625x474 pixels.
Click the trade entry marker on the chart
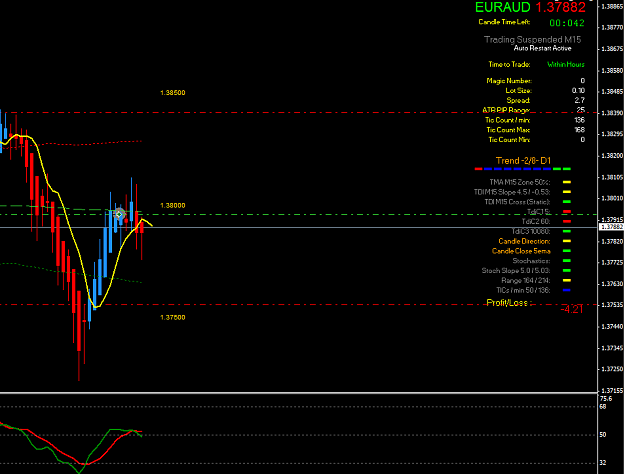119,214
